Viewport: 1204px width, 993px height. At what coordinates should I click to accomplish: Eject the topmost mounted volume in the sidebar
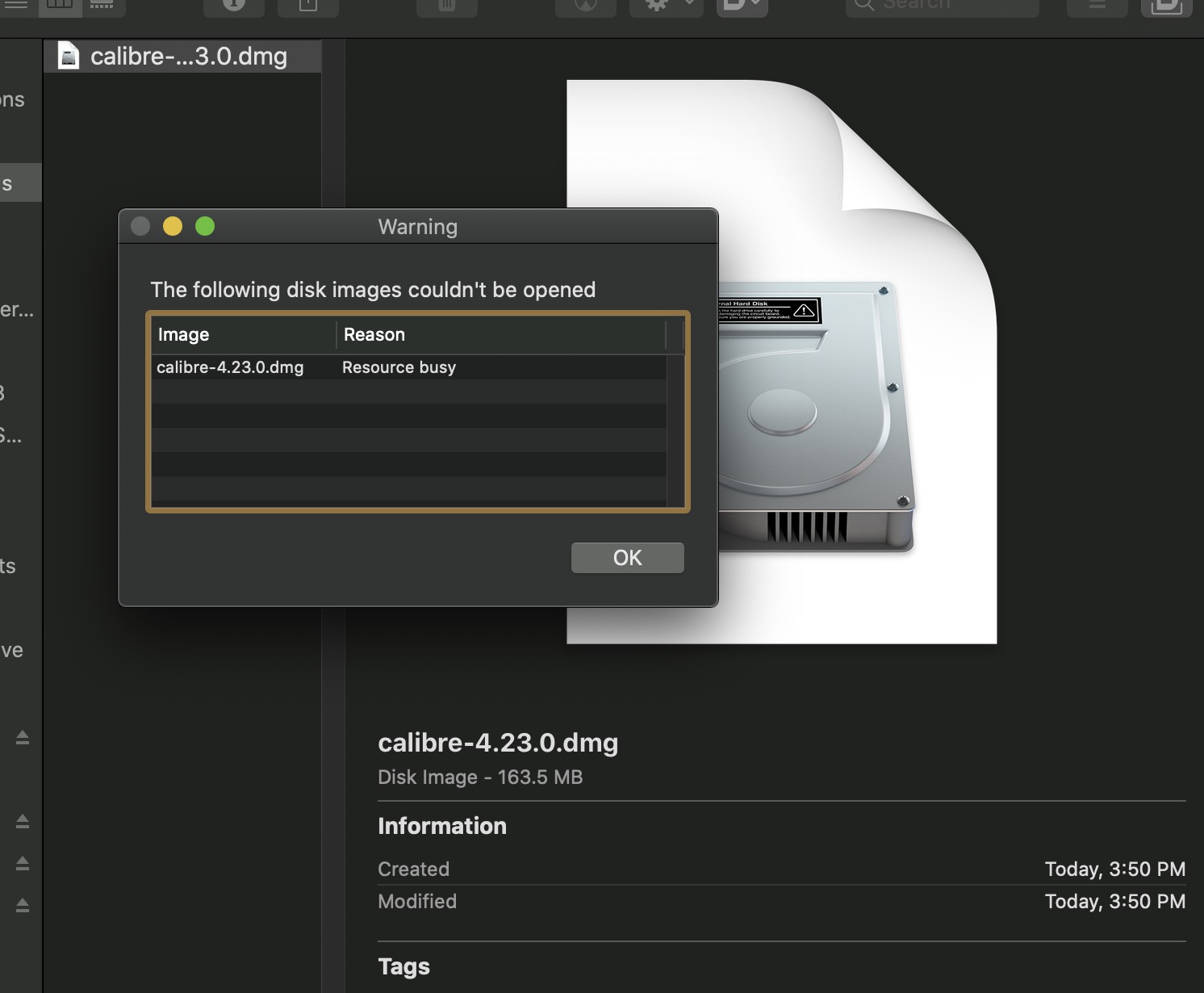(x=23, y=737)
